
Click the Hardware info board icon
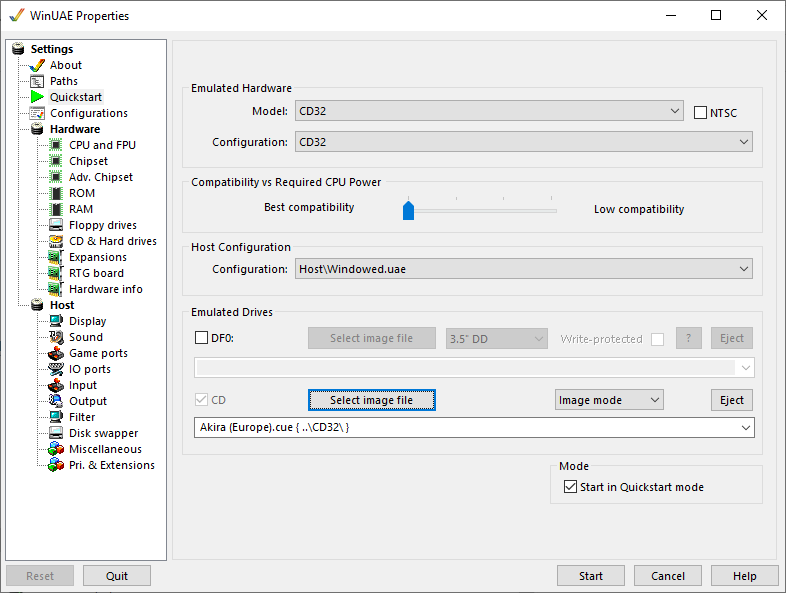pyautogui.click(x=55, y=289)
